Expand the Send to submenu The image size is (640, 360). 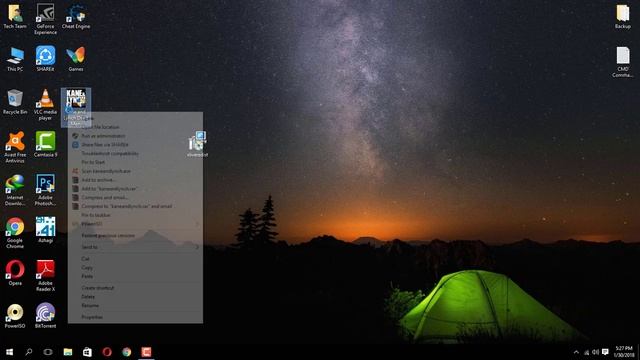point(135,247)
